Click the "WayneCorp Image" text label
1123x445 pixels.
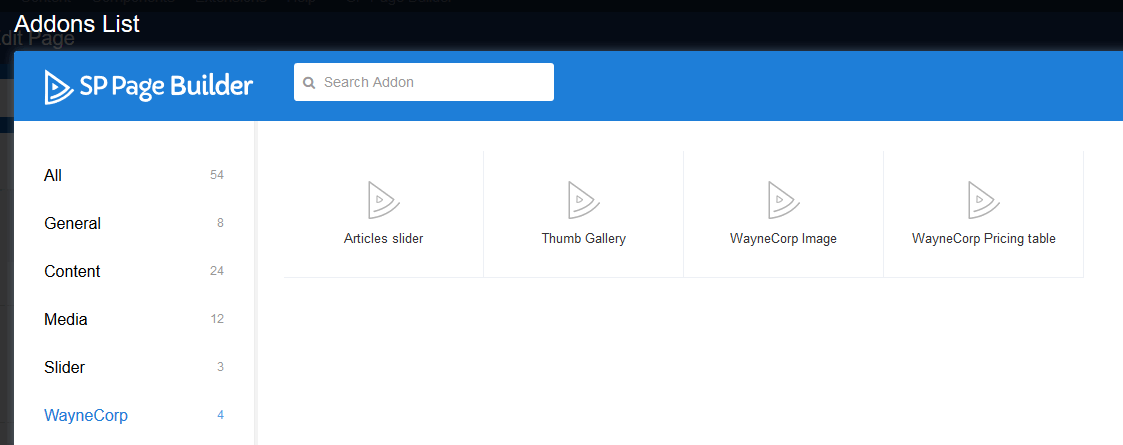point(783,239)
